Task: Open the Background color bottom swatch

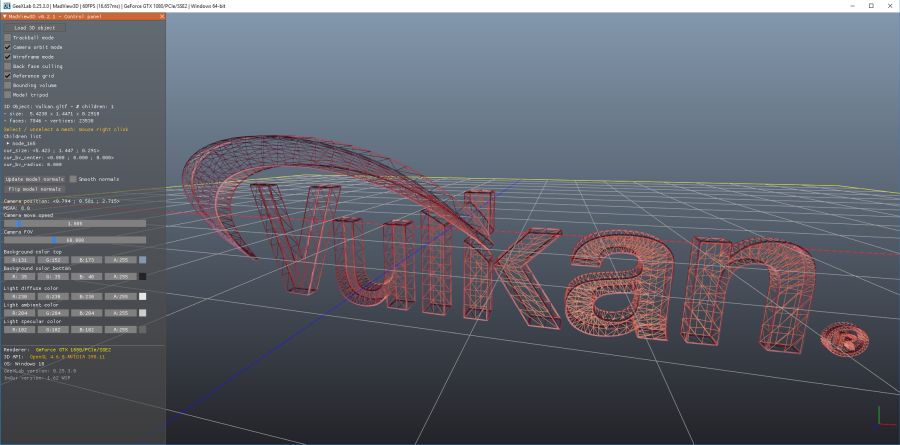Action: 142,277
